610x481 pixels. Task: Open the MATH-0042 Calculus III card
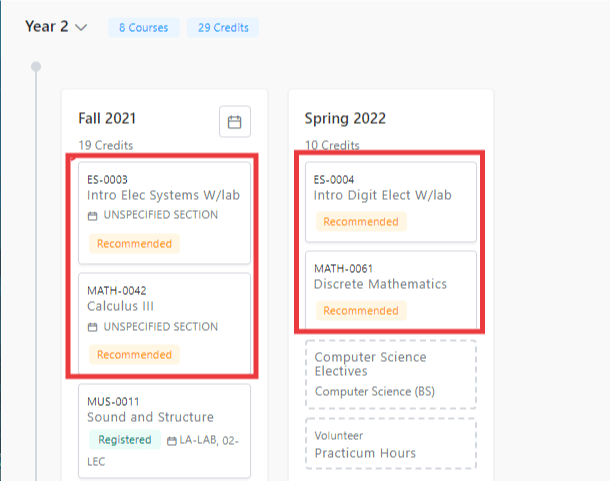click(163, 298)
